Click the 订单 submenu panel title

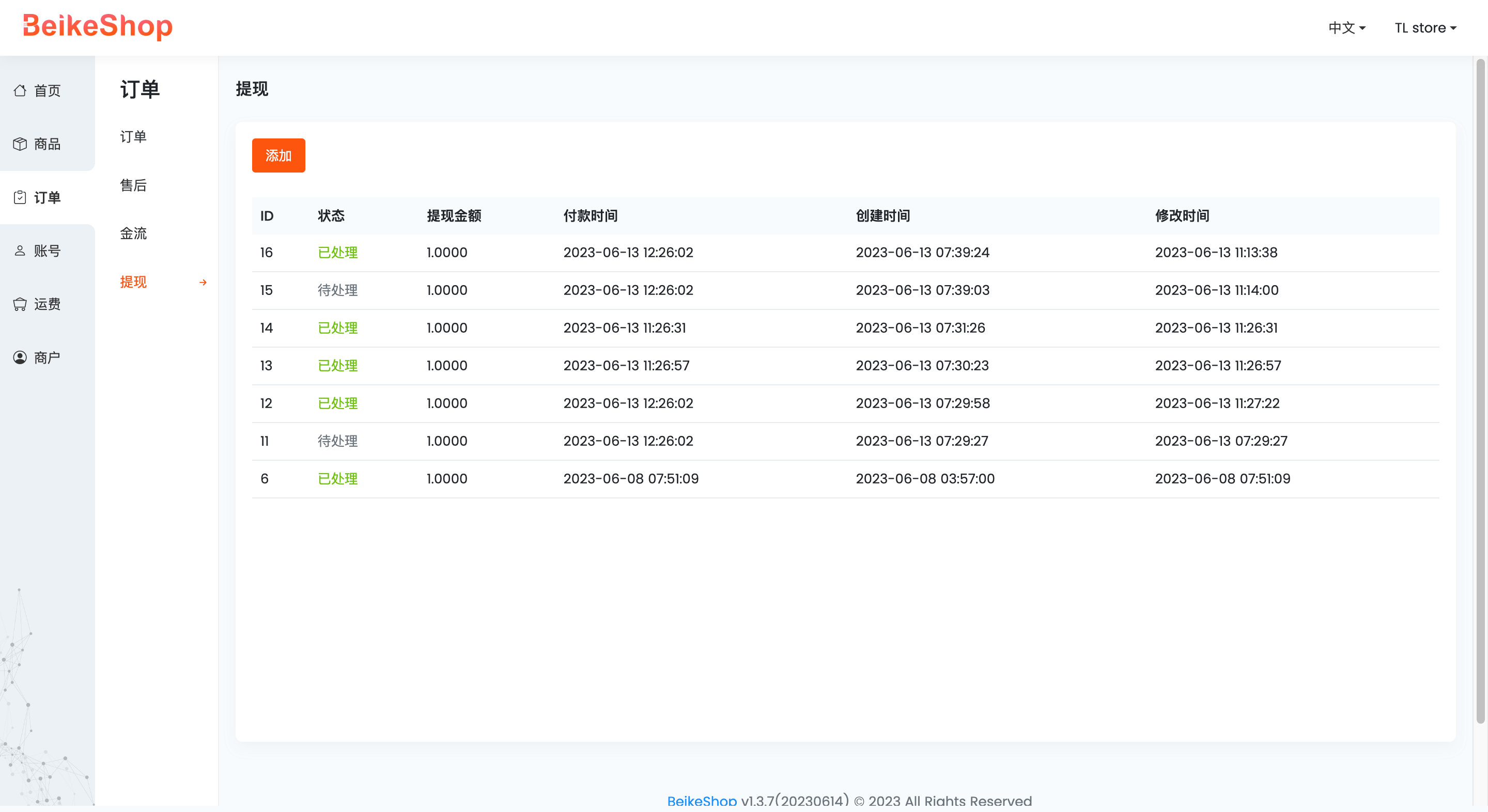pos(140,89)
